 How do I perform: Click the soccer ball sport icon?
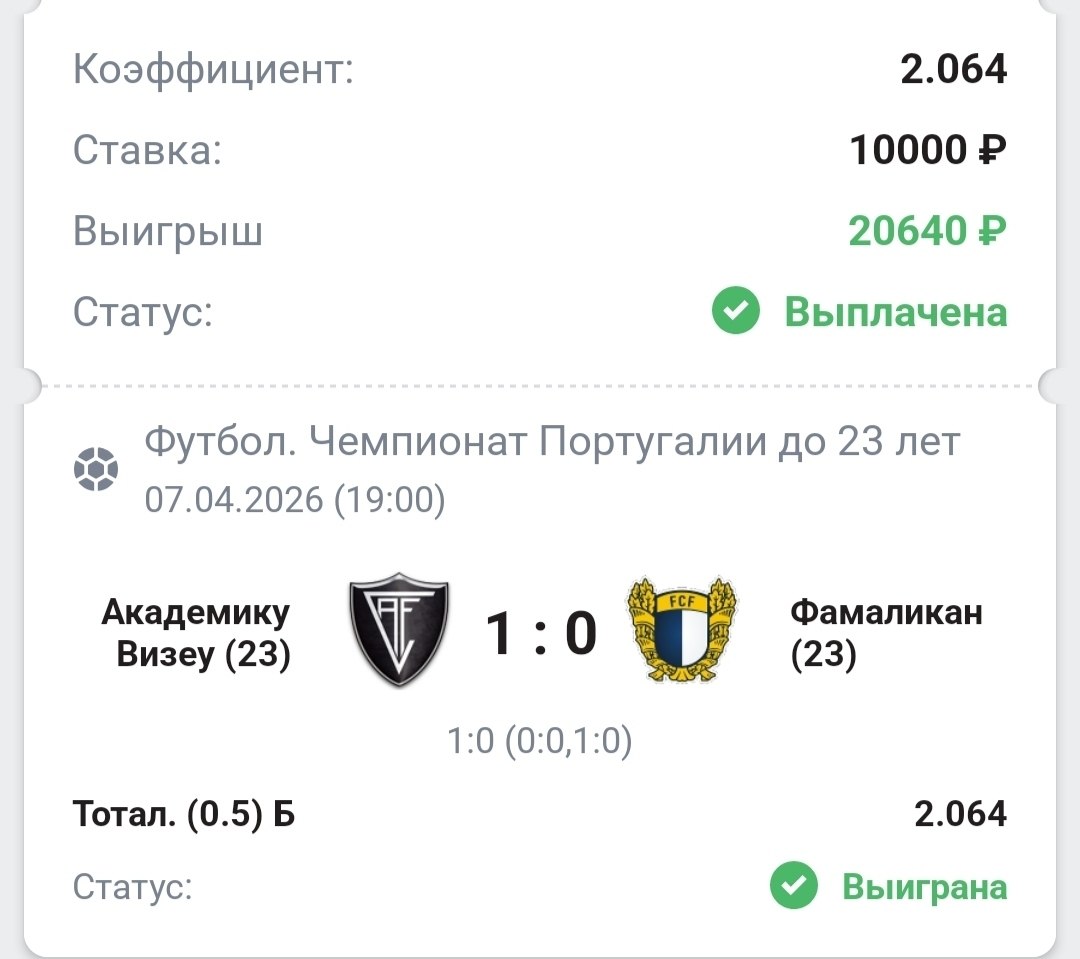tap(96, 469)
